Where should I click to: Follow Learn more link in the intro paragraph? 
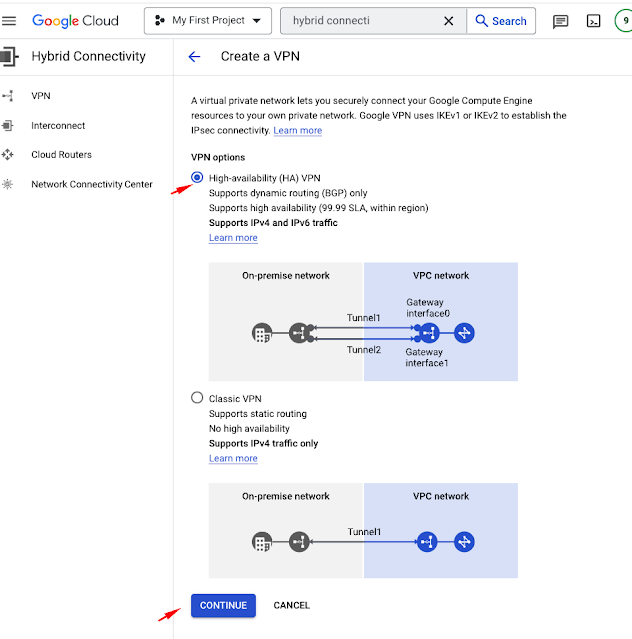pyautogui.click(x=298, y=130)
